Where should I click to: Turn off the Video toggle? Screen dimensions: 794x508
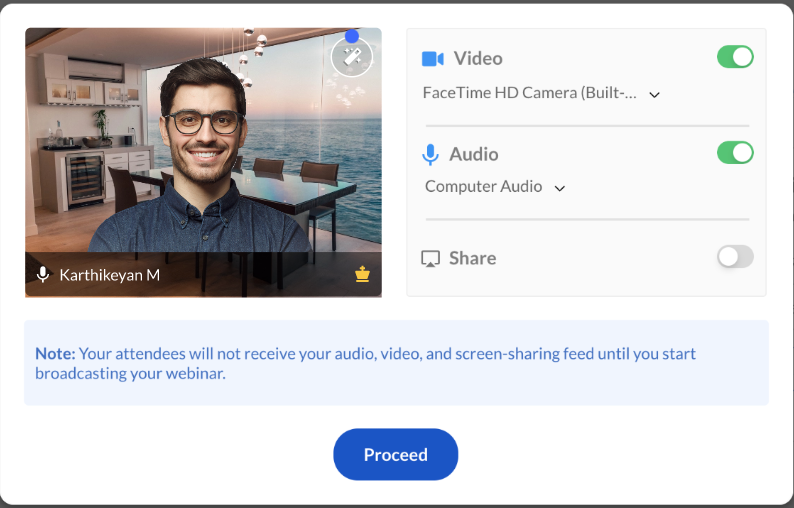point(735,57)
